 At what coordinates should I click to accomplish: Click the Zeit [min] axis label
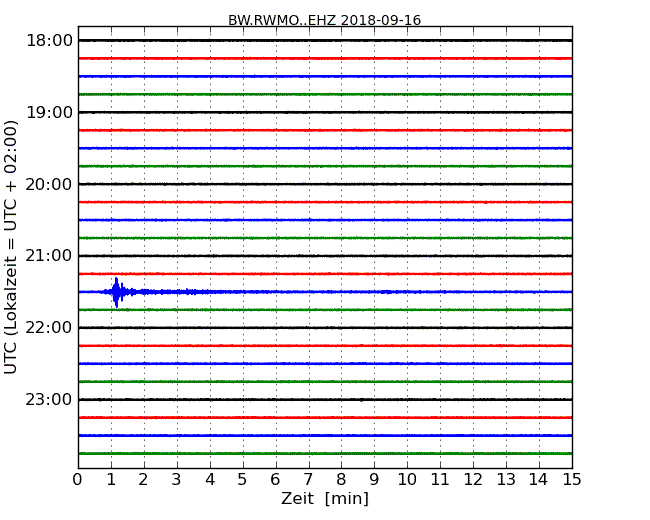click(325, 498)
